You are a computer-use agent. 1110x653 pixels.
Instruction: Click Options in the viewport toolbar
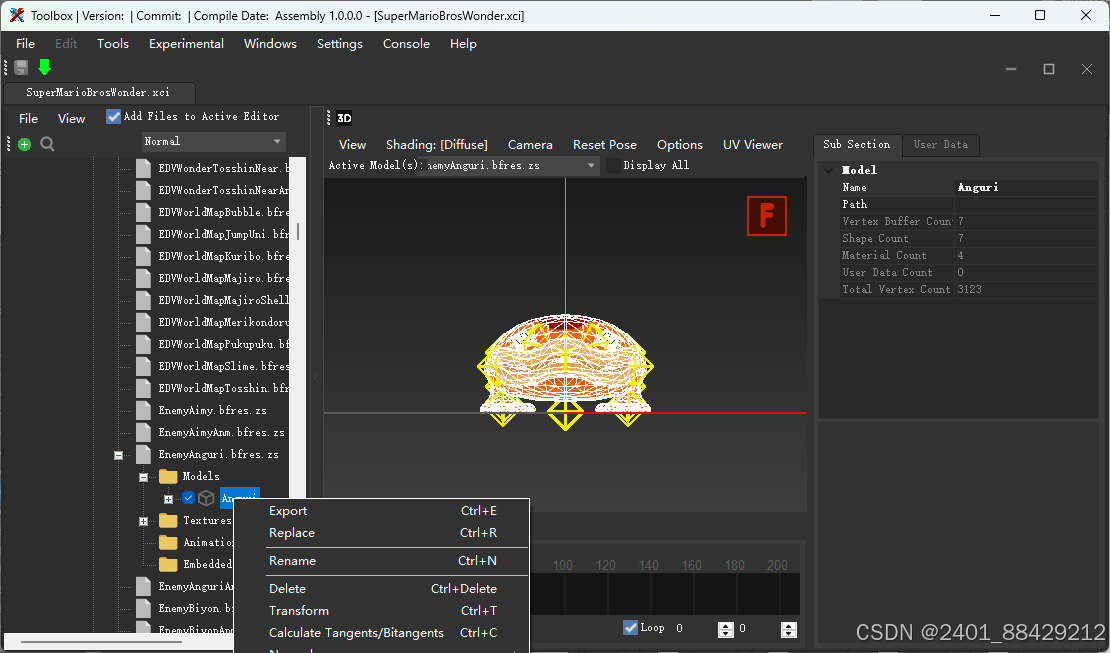pos(680,144)
